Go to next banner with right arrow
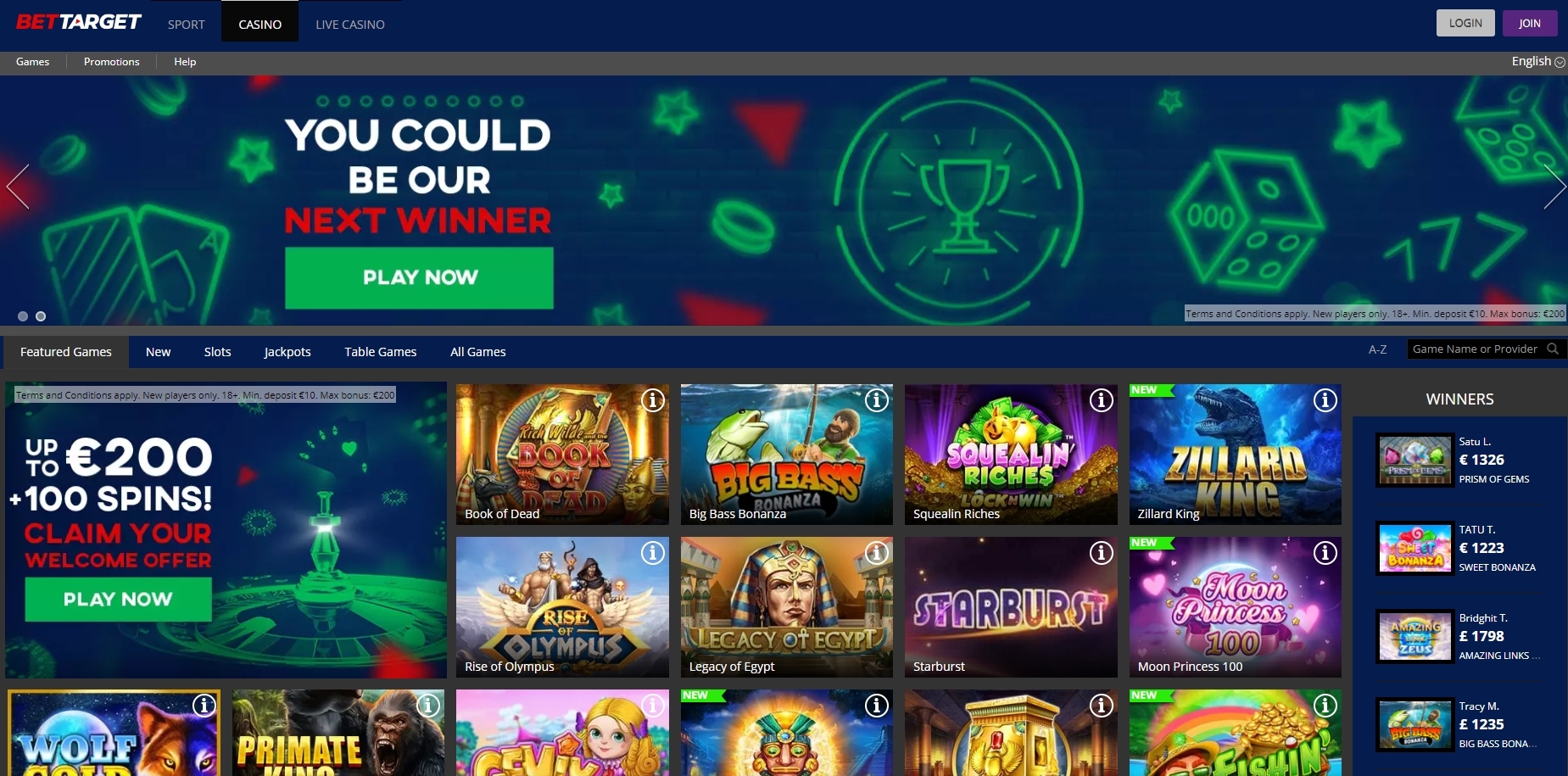 1554,187
